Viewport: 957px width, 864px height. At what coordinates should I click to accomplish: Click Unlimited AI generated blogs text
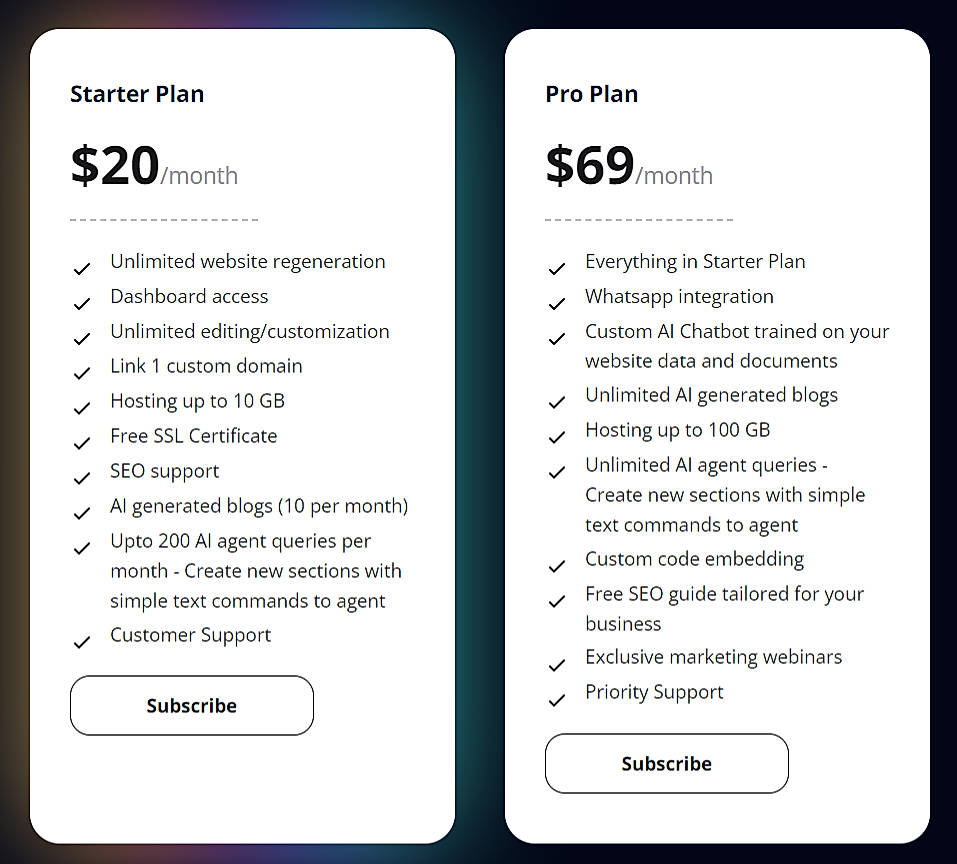(x=711, y=395)
